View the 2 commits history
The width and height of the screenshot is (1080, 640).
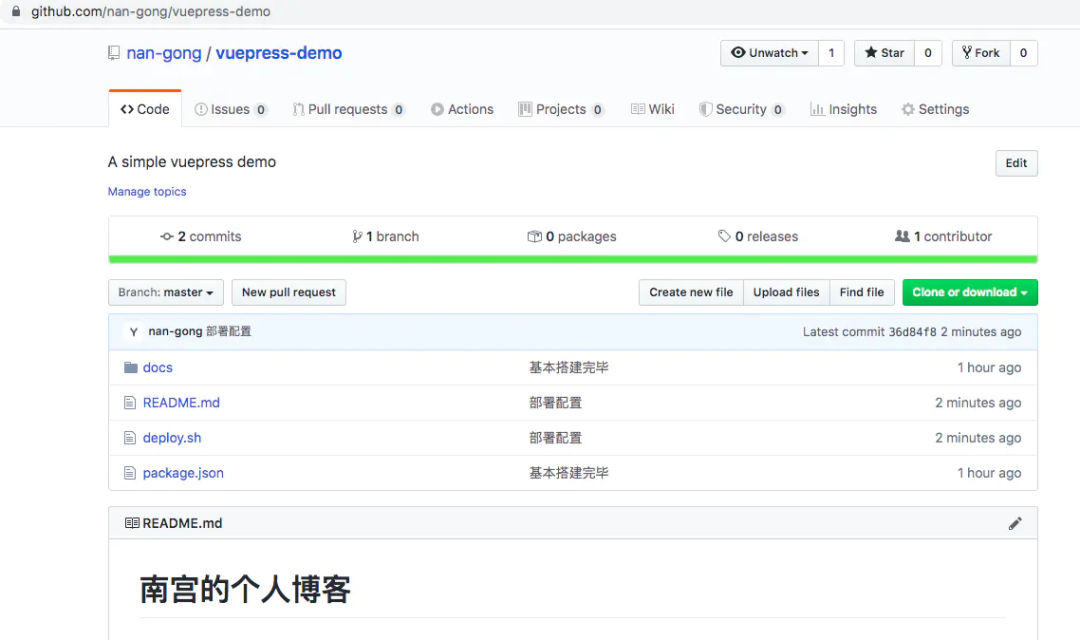click(x=200, y=236)
